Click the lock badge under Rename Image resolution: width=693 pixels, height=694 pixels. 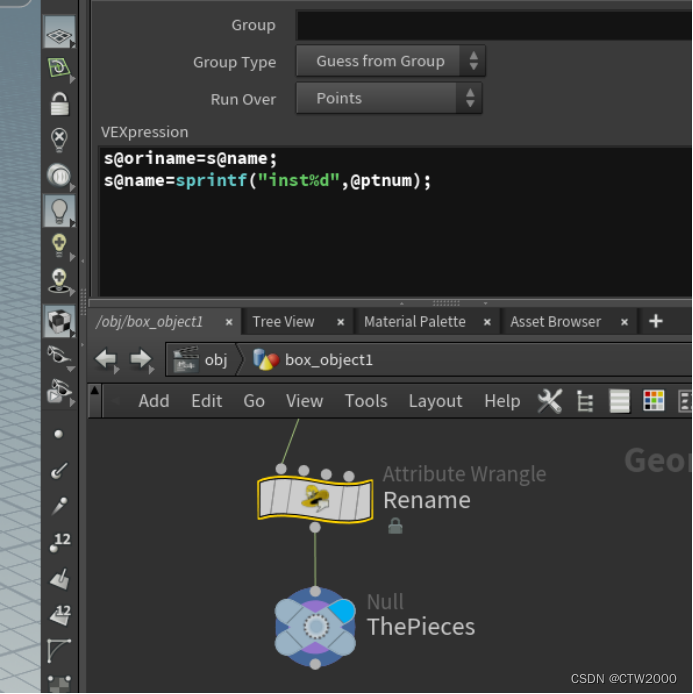pos(395,526)
